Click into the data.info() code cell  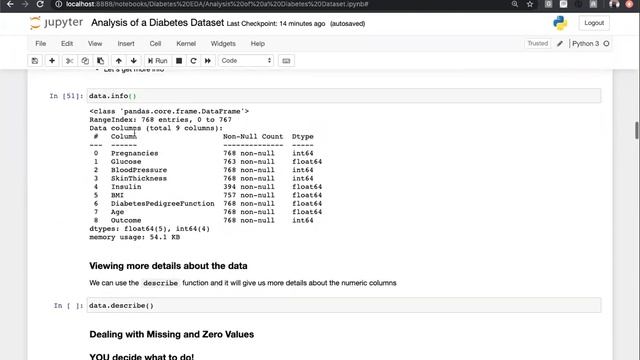344,96
